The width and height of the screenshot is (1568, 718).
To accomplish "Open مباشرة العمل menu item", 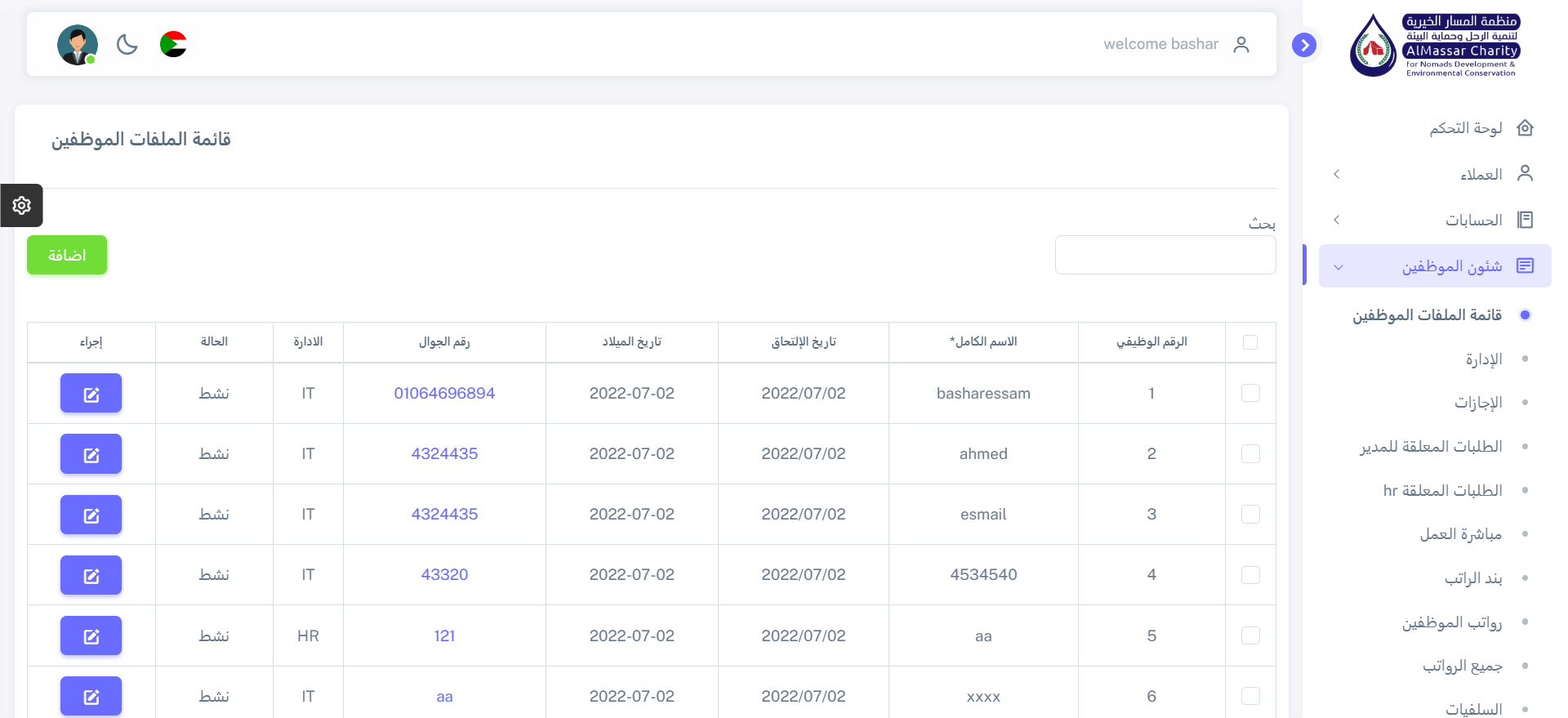I will tap(1461, 534).
